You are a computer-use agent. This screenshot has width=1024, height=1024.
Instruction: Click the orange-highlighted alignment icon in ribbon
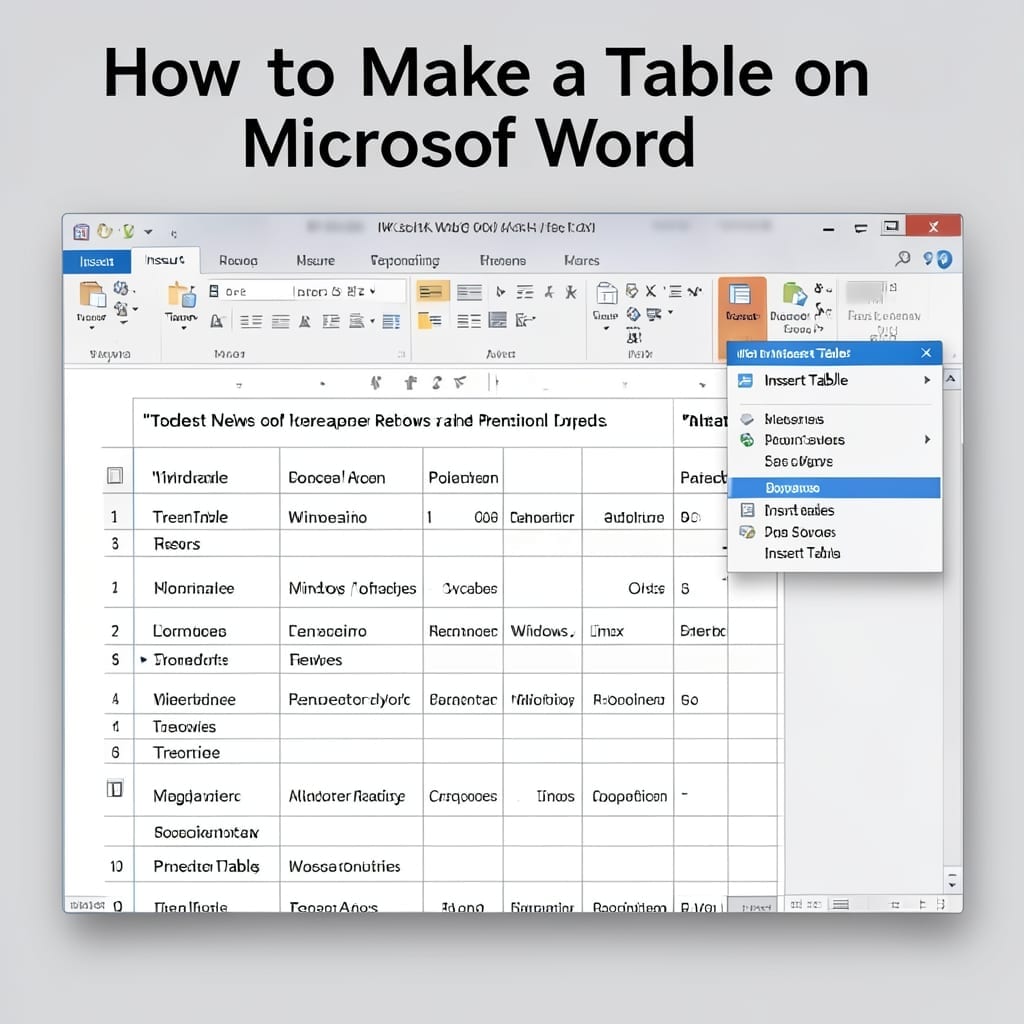point(432,291)
